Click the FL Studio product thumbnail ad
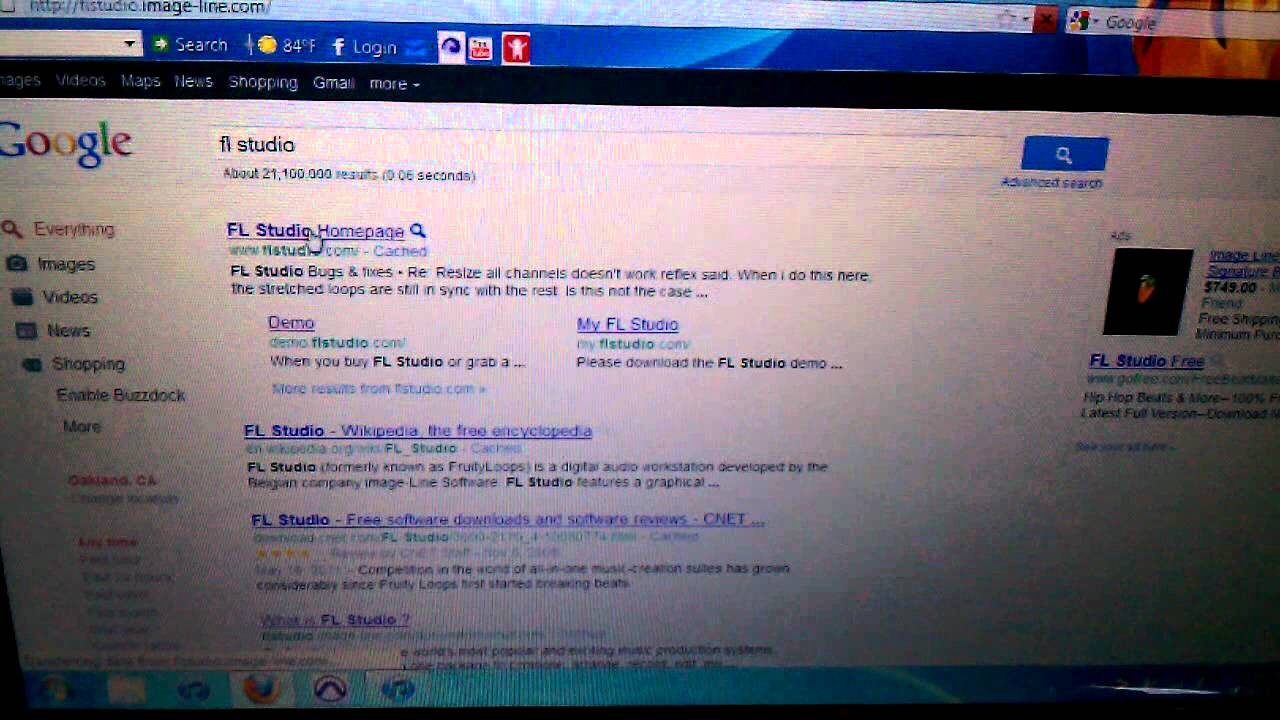Image resolution: width=1280 pixels, height=720 pixels. pyautogui.click(x=1147, y=291)
